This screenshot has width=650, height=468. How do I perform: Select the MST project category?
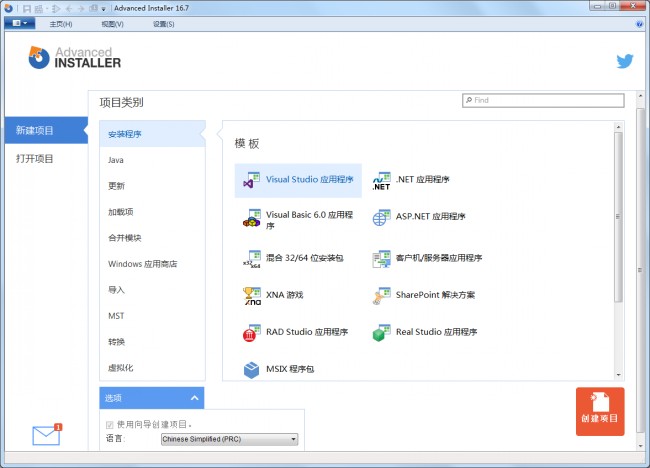(x=152, y=316)
